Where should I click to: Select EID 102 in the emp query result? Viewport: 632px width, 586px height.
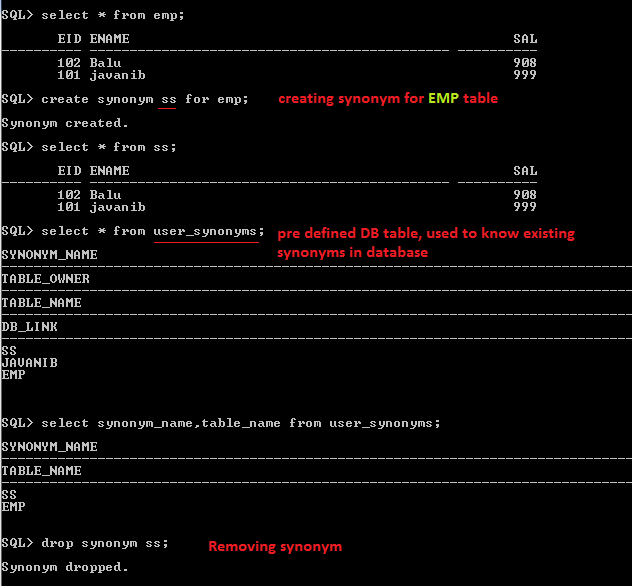69,63
